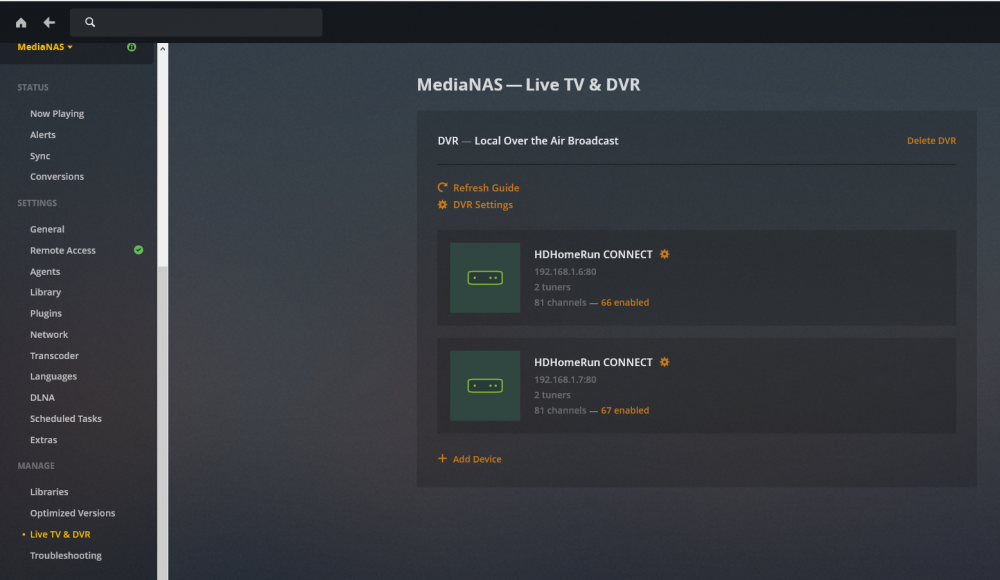Click the green lock icon next to MediaNAS
The height and width of the screenshot is (580, 1000).
(x=131, y=47)
